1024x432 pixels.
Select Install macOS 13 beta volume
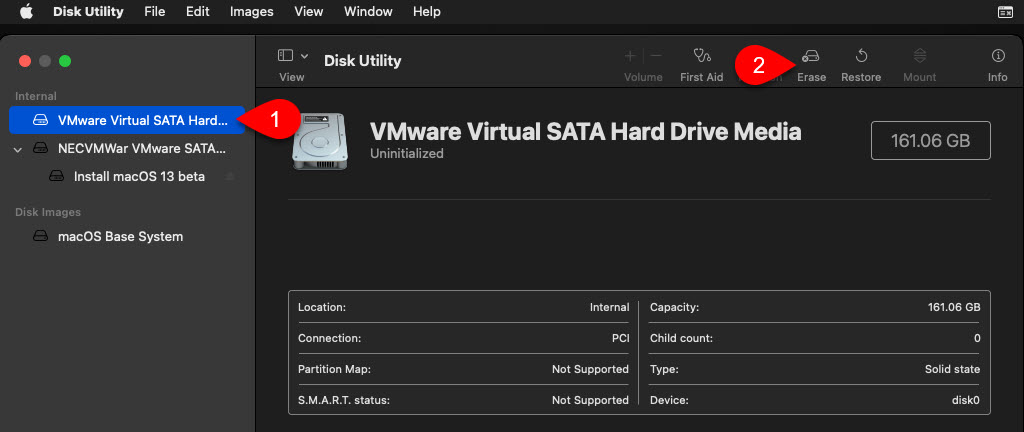click(139, 177)
